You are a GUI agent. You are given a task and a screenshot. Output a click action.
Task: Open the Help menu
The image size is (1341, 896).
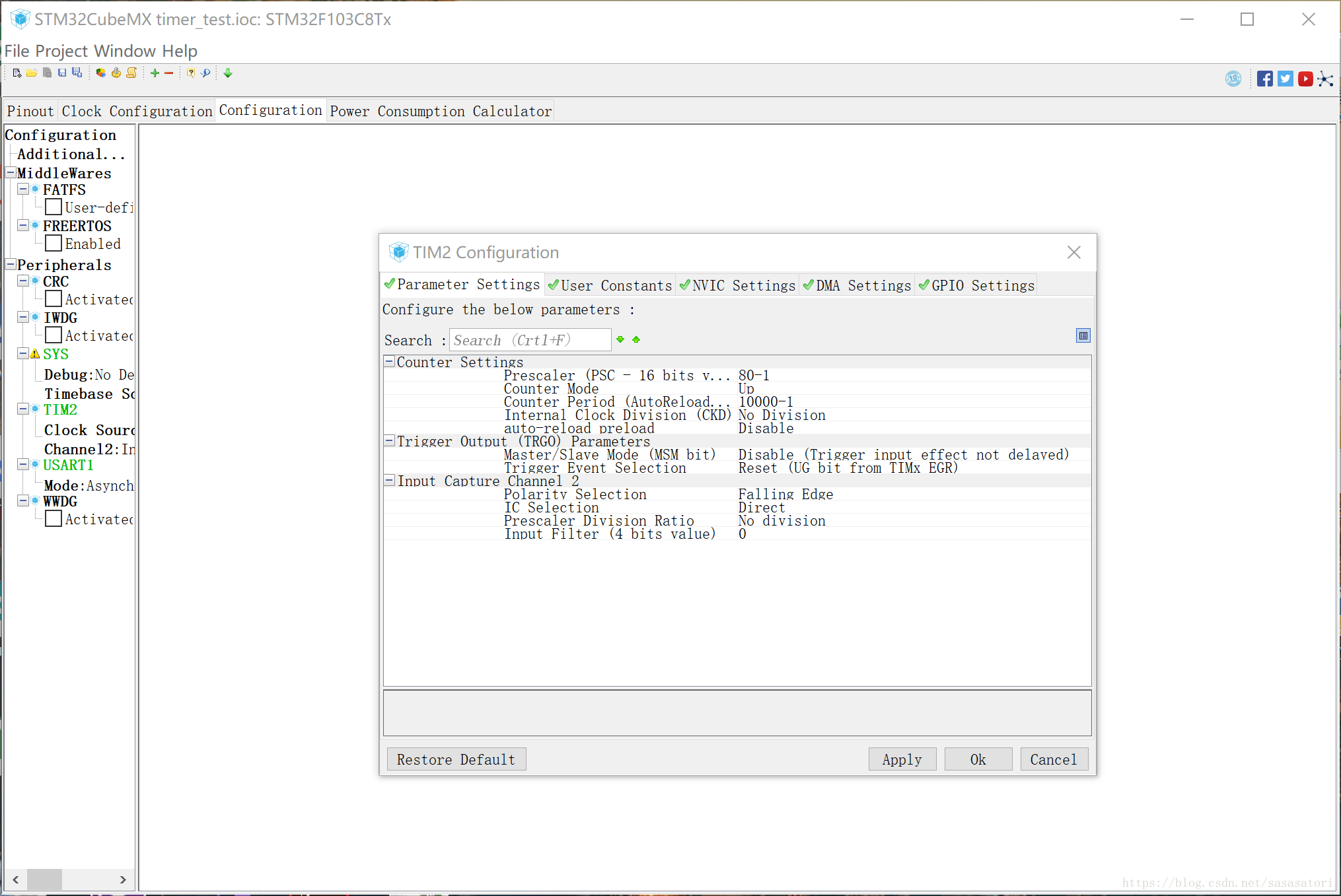tap(180, 51)
